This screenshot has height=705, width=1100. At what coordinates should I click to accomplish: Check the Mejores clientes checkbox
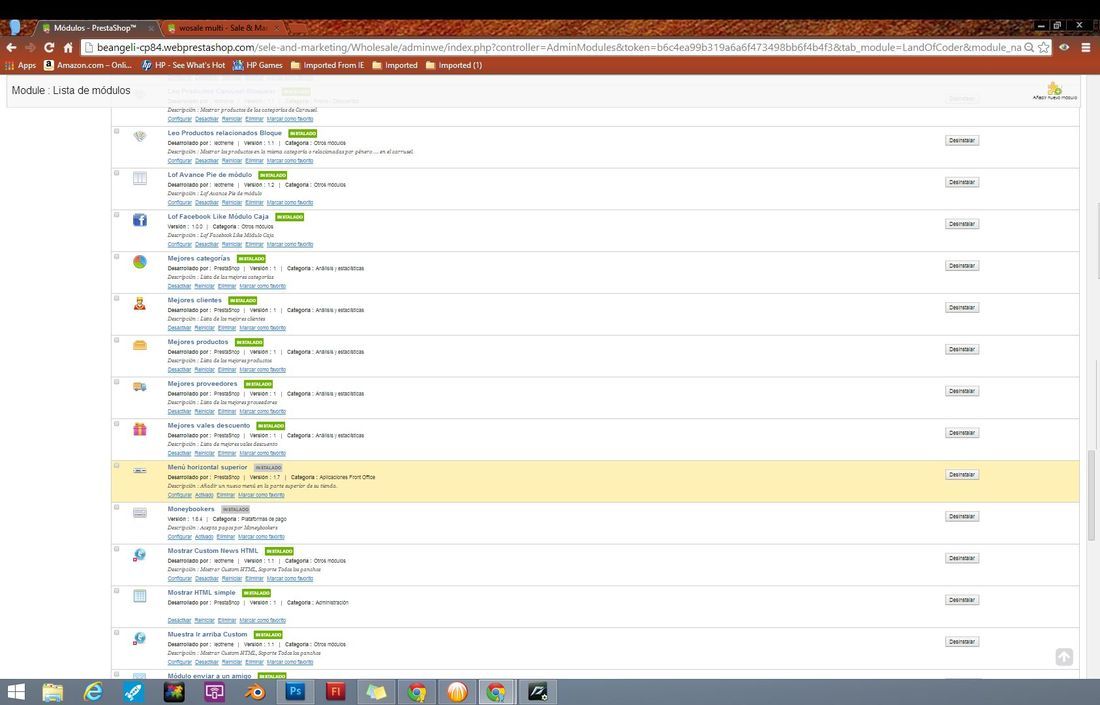(117, 298)
